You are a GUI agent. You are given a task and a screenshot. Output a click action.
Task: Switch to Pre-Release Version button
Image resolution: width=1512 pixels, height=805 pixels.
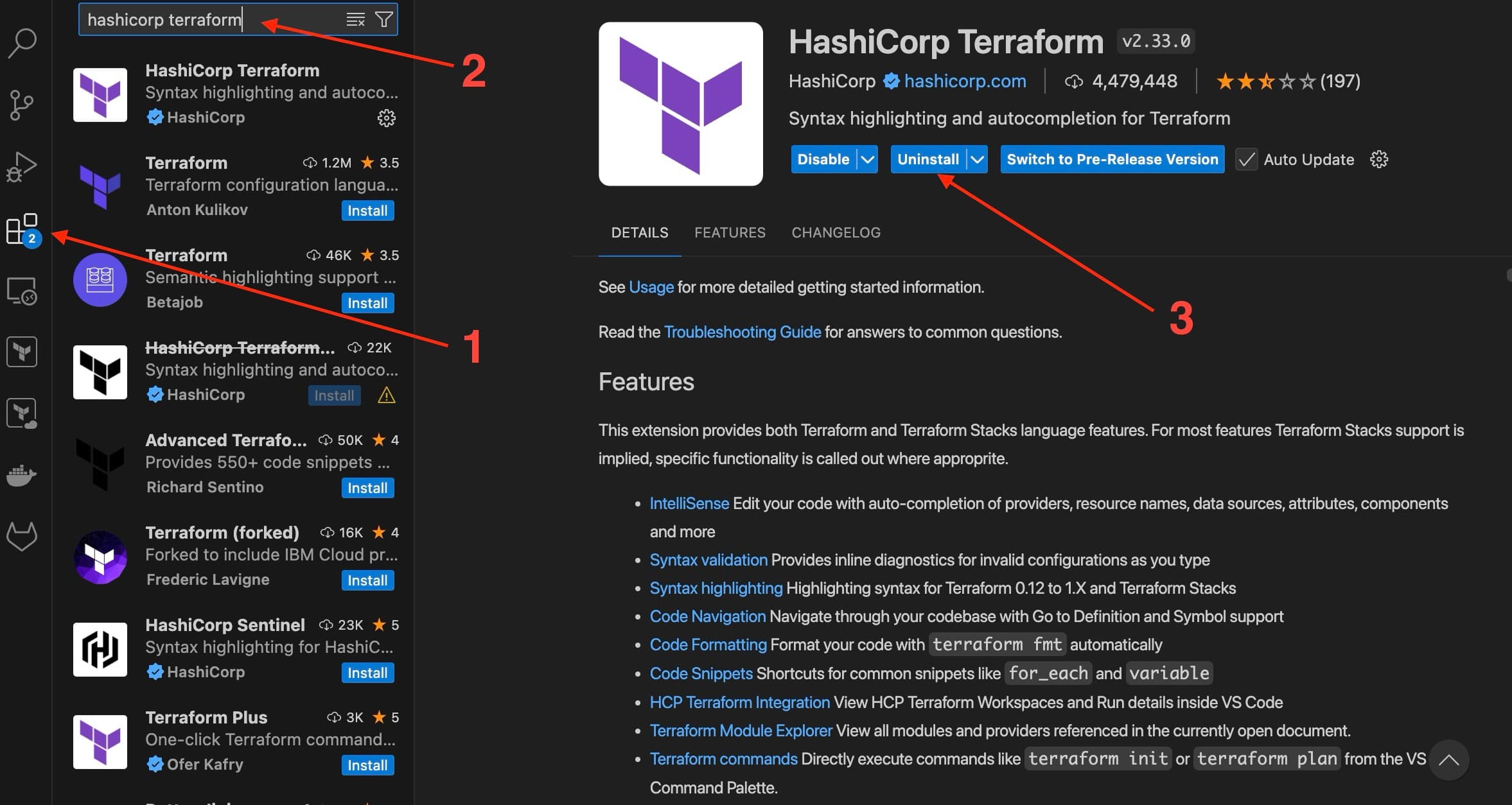point(1112,159)
